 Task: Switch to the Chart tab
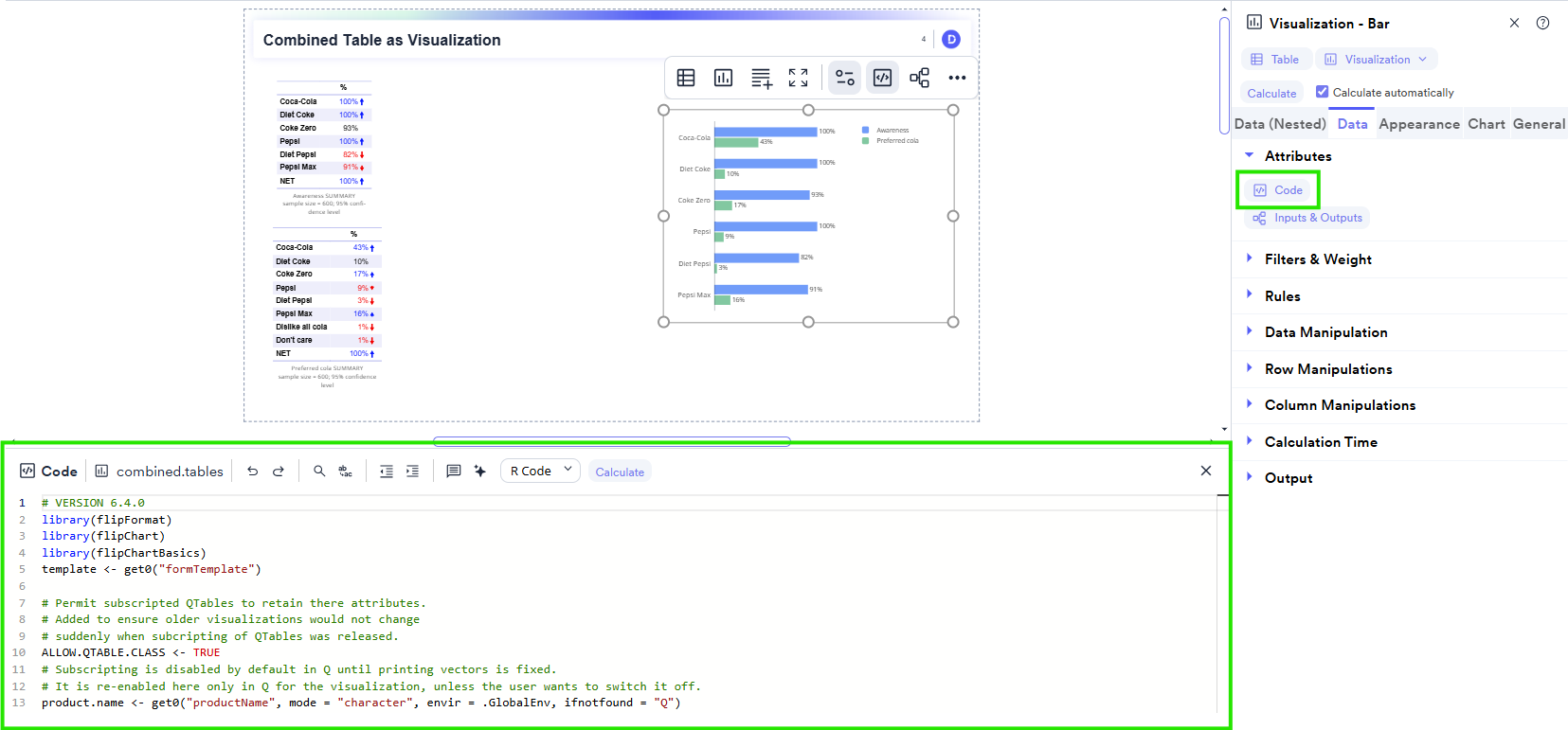[1486, 124]
